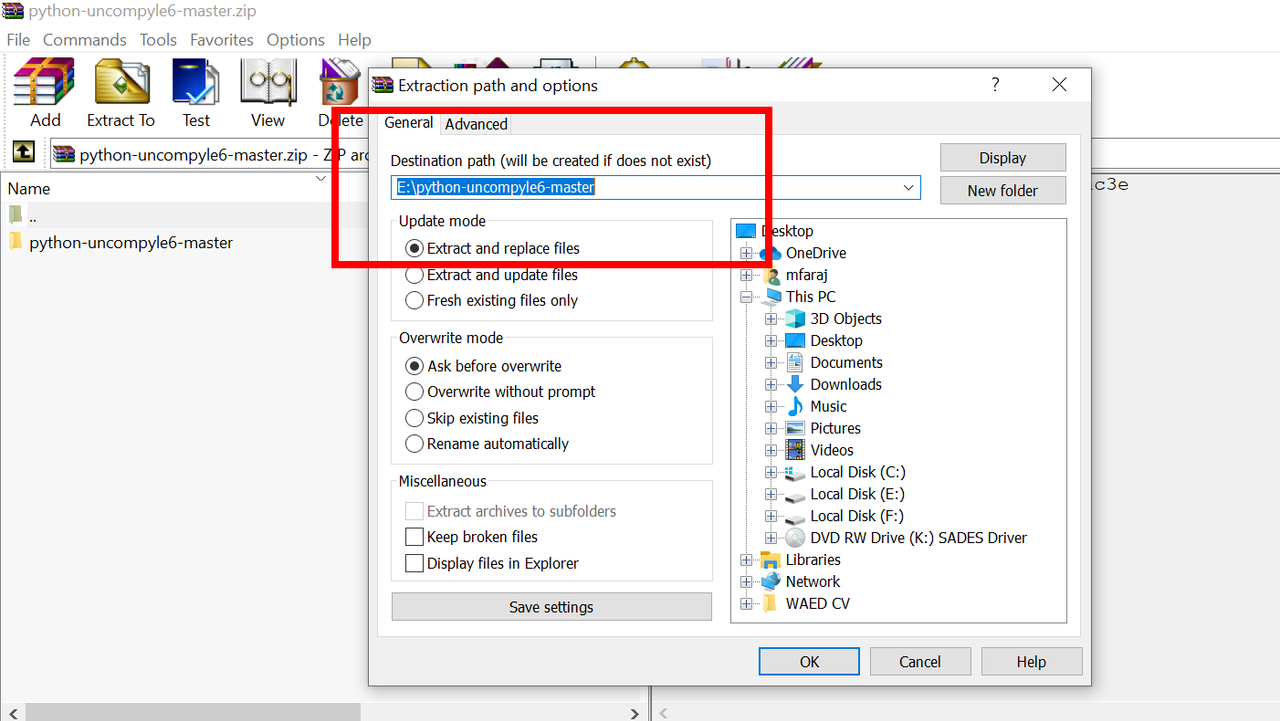Collapse the This PC tree node

[x=746, y=297]
